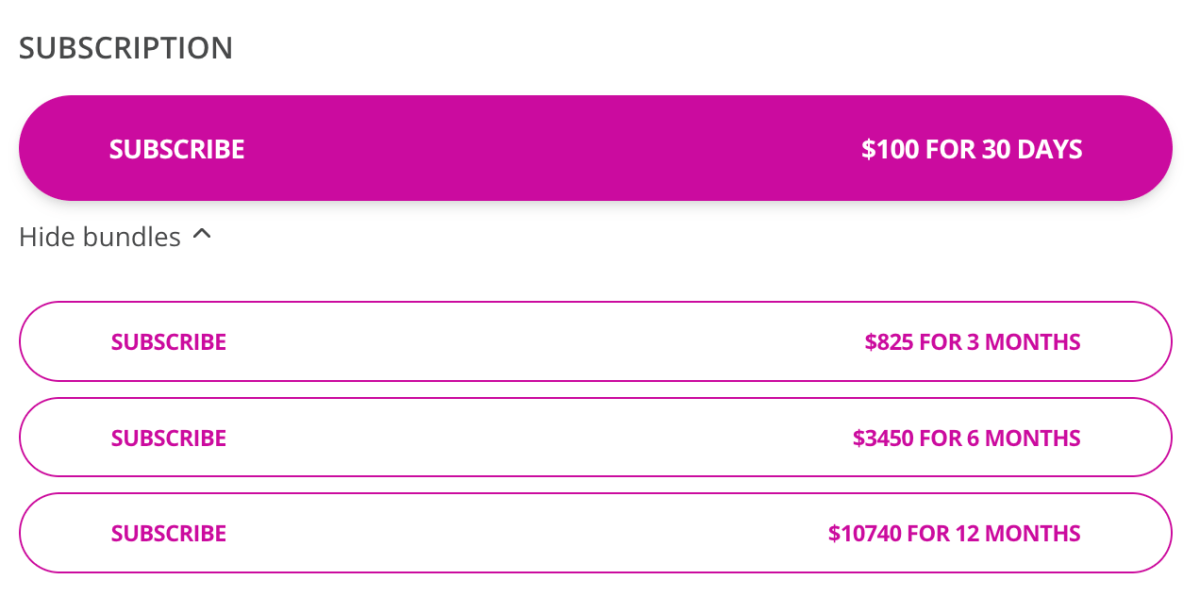Click SUBSCRIBE text in the 12 months row

(169, 533)
